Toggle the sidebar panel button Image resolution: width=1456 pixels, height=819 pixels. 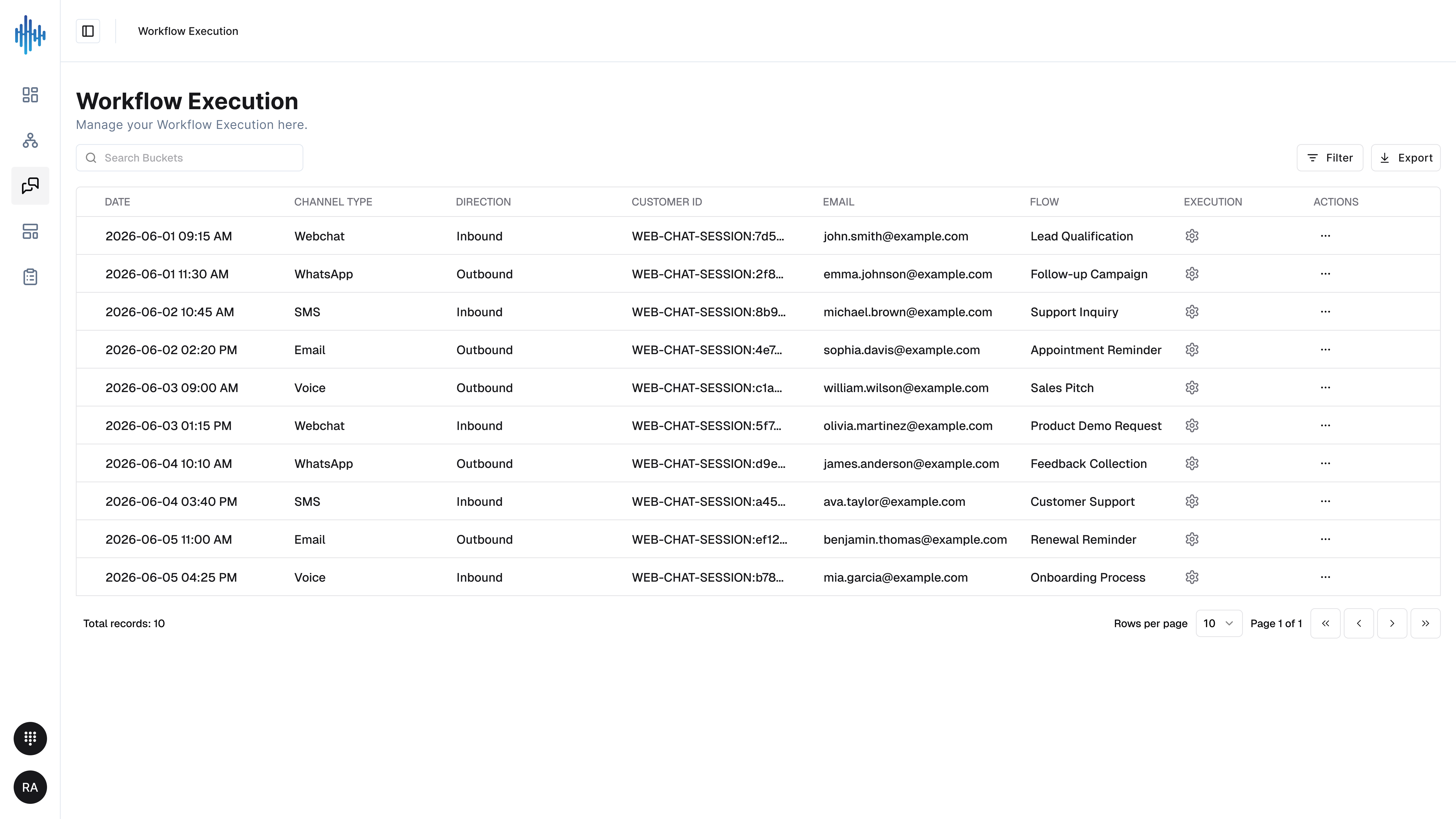88,31
